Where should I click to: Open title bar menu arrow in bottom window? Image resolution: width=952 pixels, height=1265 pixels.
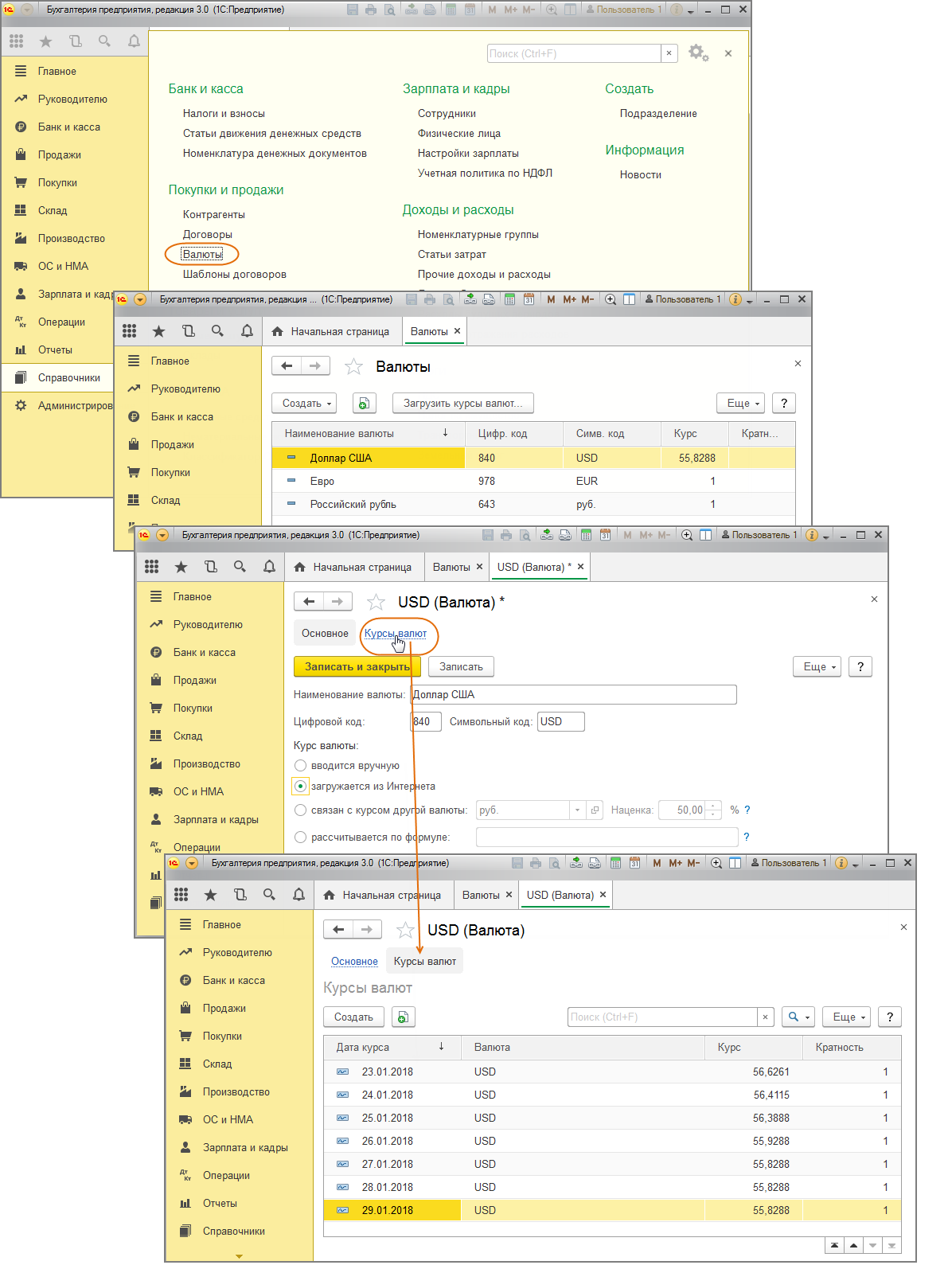192,863
